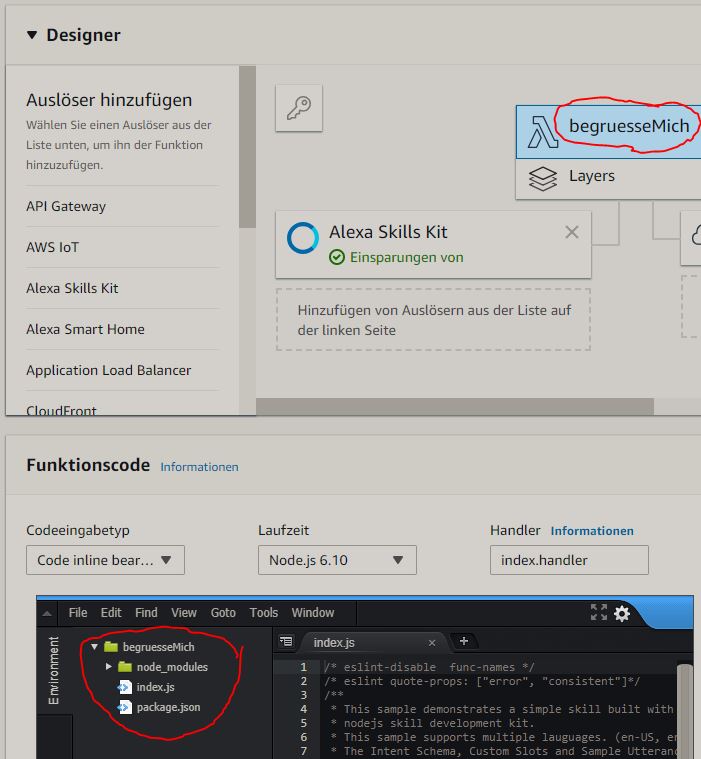
Task: Collapse the begruesseMich root folder
Action: point(94,647)
